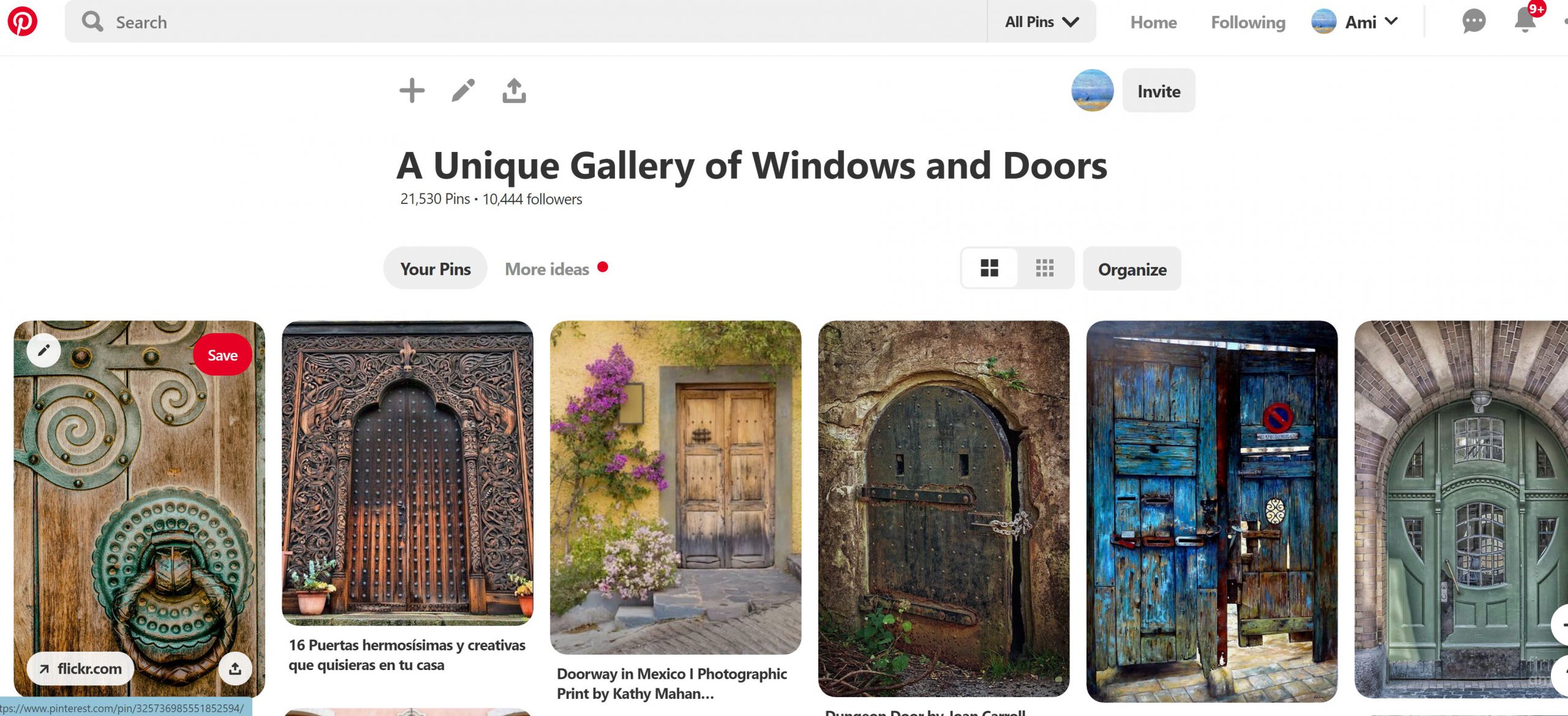The image size is (1568, 716).
Task: Click the magnifying glass search icon
Action: pos(92,21)
